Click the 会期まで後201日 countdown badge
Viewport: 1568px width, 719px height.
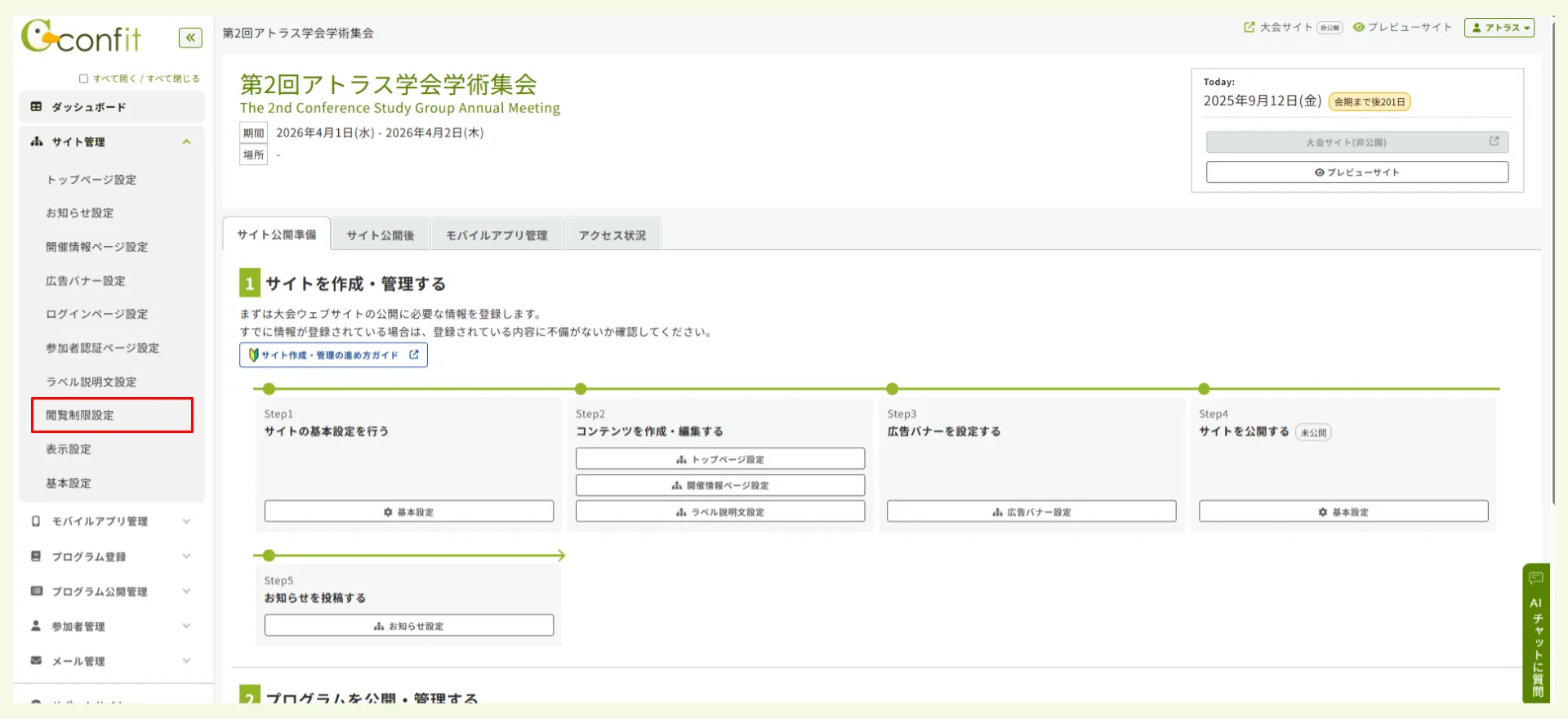[x=1370, y=102]
